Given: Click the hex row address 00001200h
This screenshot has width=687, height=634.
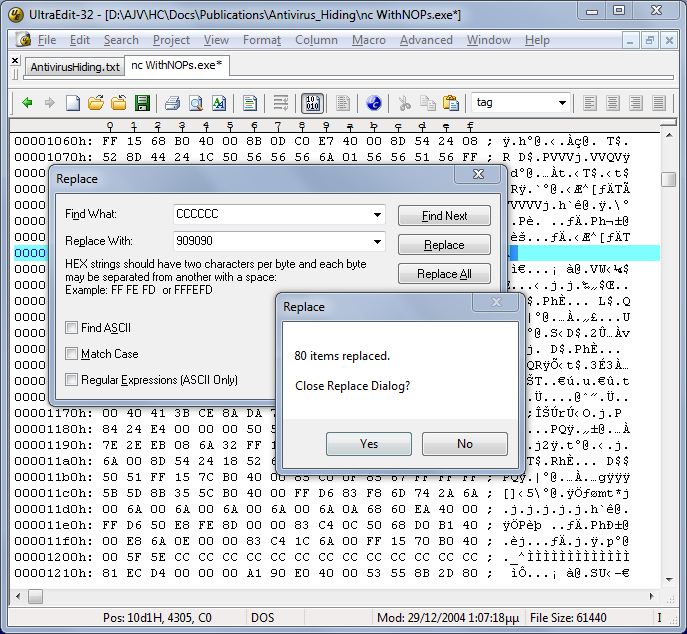Looking at the screenshot, I should pyautogui.click(x=53, y=557).
